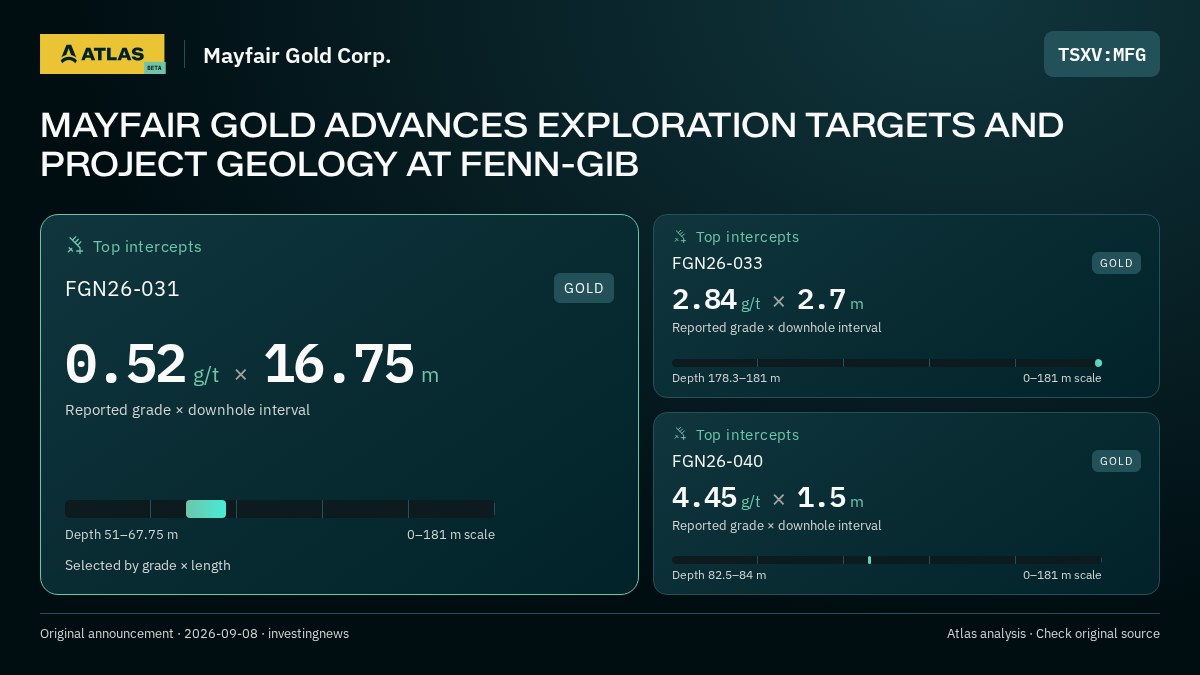Click the 4.45 g/t grade value
This screenshot has width=1200, height=675.
point(716,498)
